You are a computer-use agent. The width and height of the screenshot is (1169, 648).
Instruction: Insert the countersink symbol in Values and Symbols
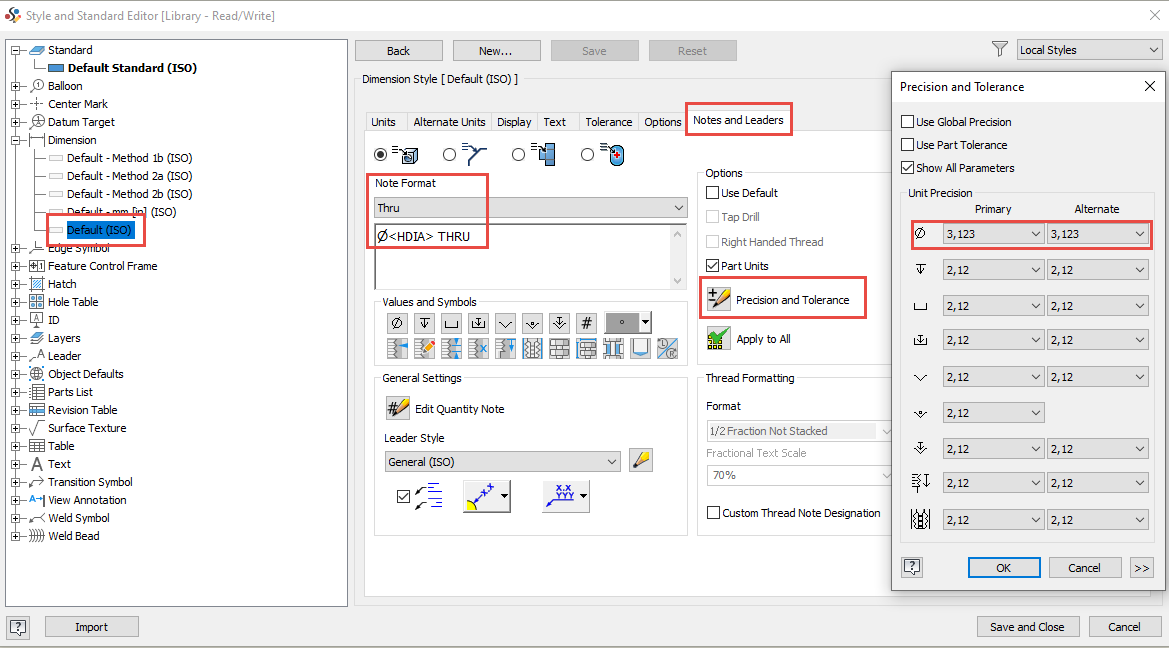point(505,323)
